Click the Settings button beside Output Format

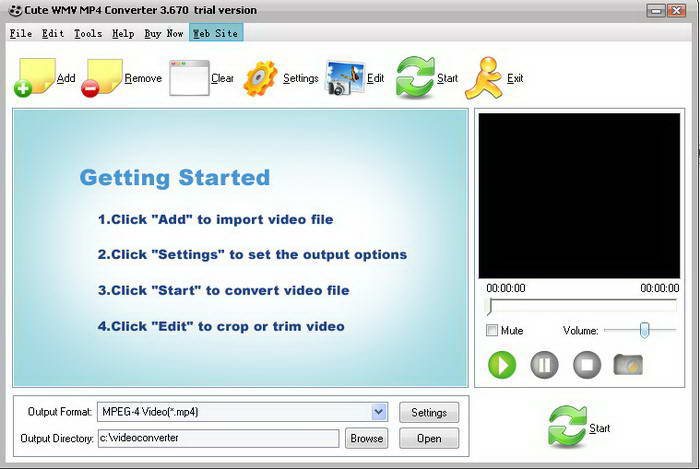tap(429, 412)
